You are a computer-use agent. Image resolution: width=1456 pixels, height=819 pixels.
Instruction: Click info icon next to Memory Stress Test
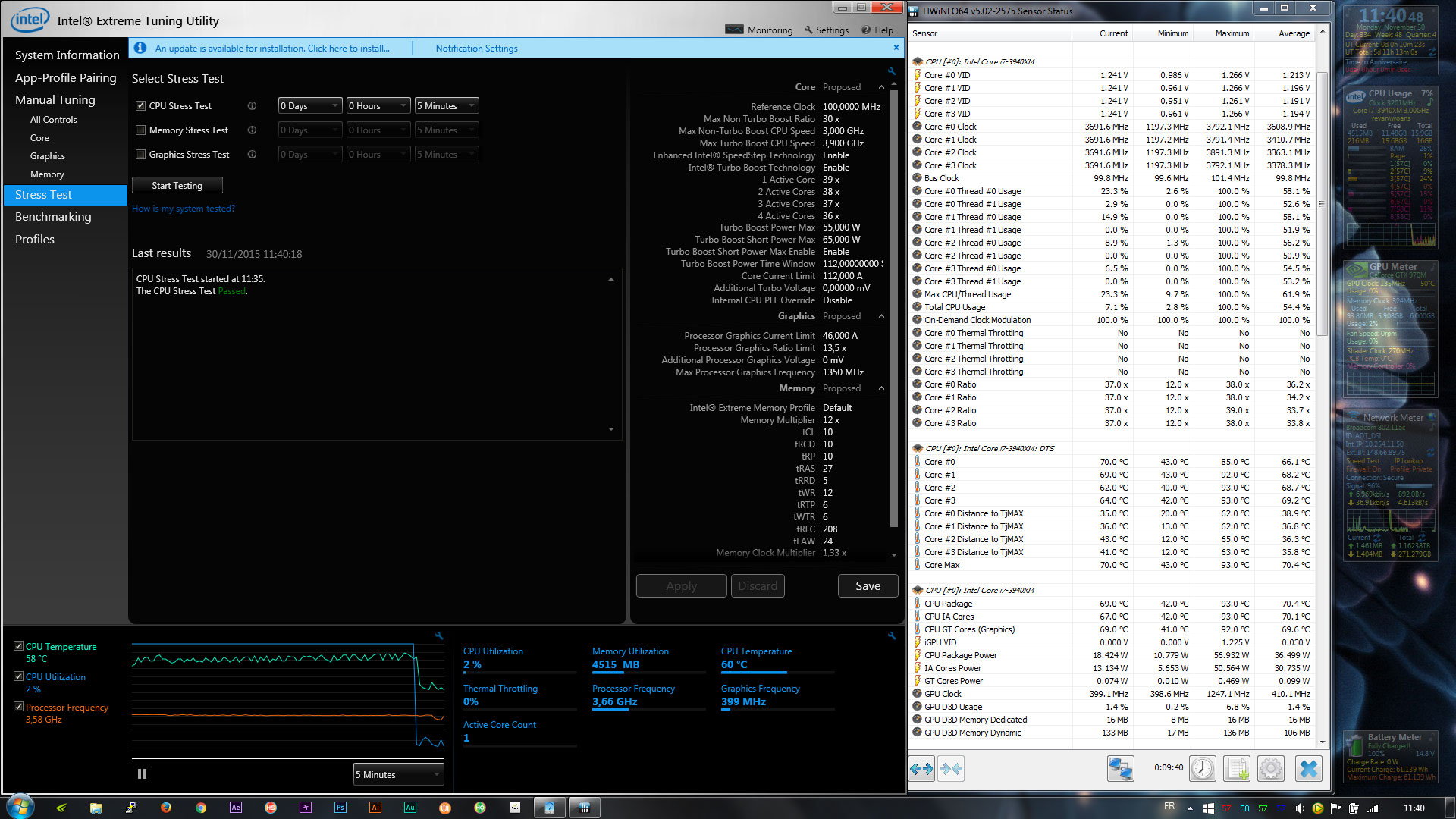[252, 130]
